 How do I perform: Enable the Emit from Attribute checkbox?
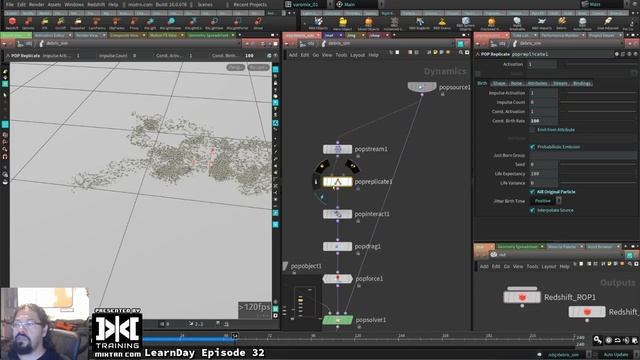532,130
